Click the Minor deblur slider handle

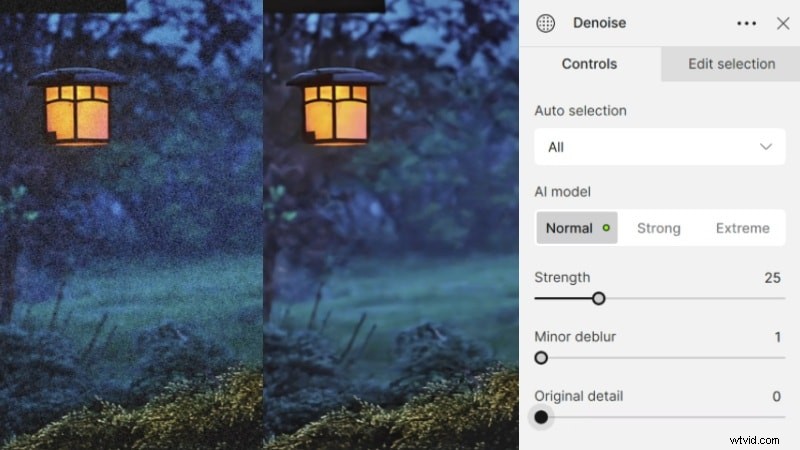tap(541, 358)
